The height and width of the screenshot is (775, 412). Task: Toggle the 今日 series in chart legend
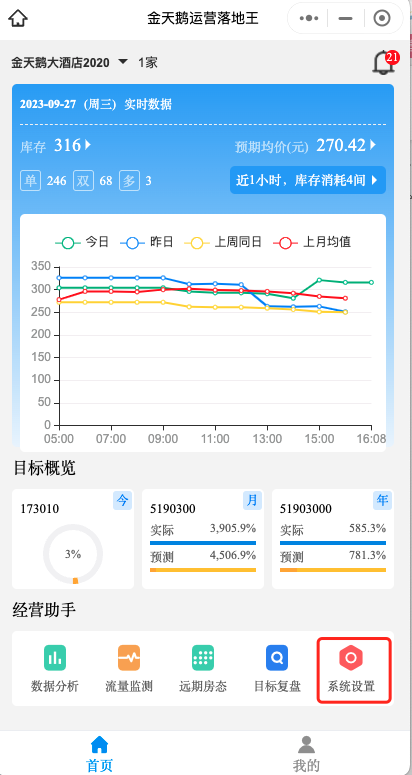coord(82,243)
